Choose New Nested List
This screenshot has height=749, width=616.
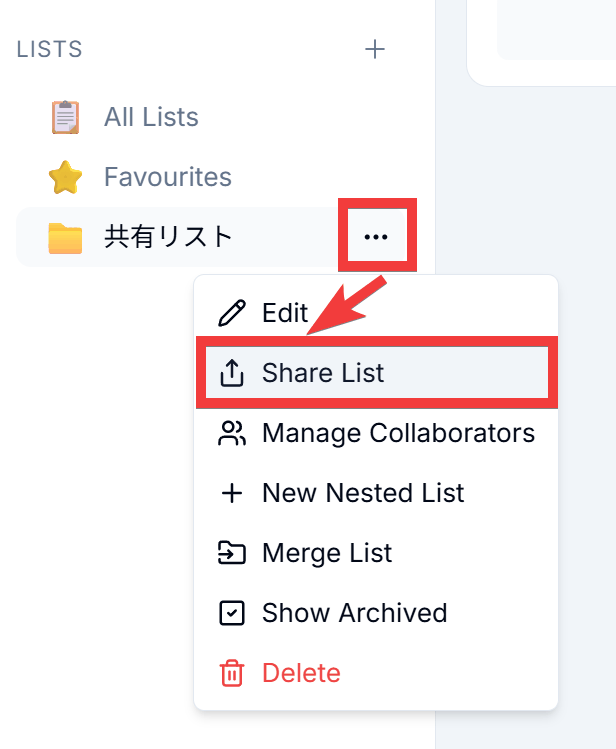point(376,493)
